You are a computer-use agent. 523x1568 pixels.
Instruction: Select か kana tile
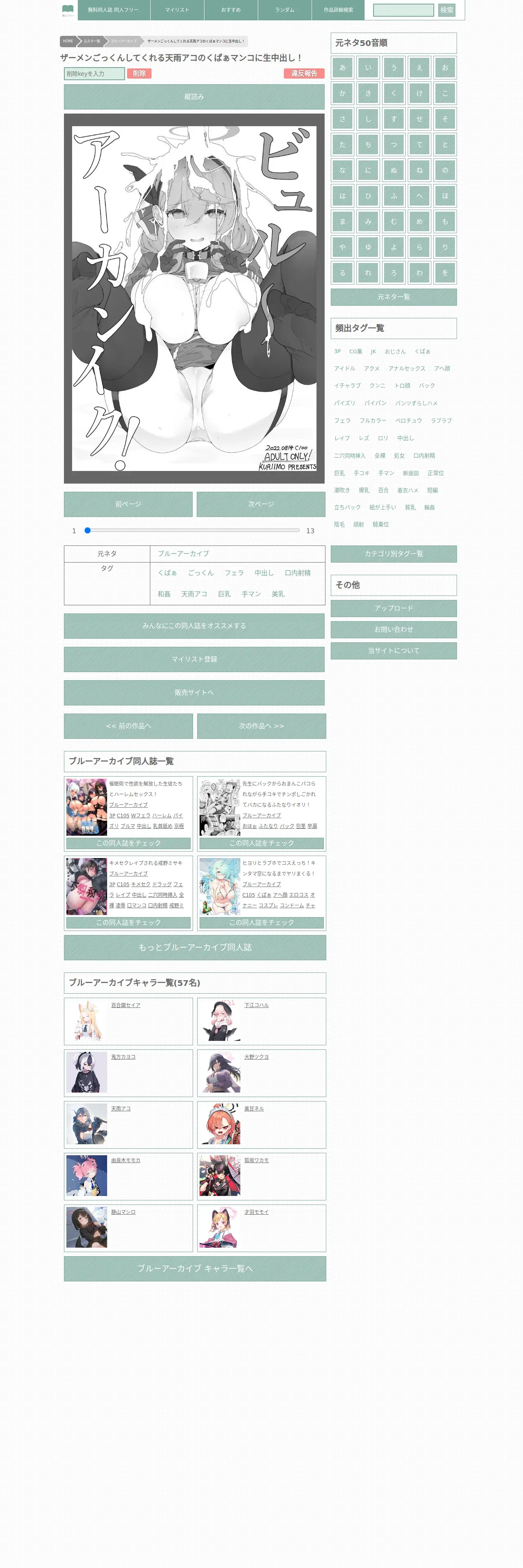342,93
